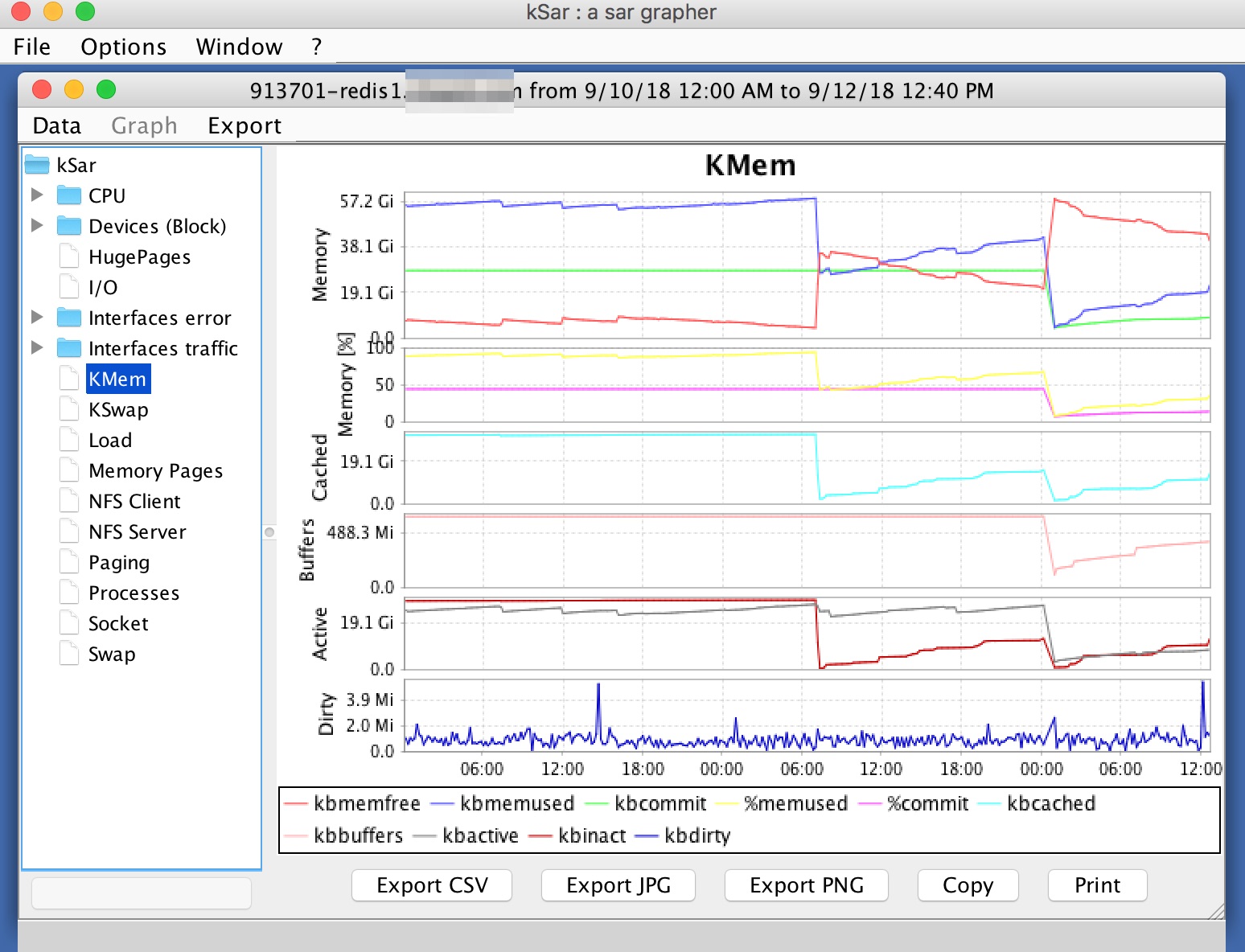Click the KSwap document icon
Image resolution: width=1245 pixels, height=952 pixels.
point(69,409)
